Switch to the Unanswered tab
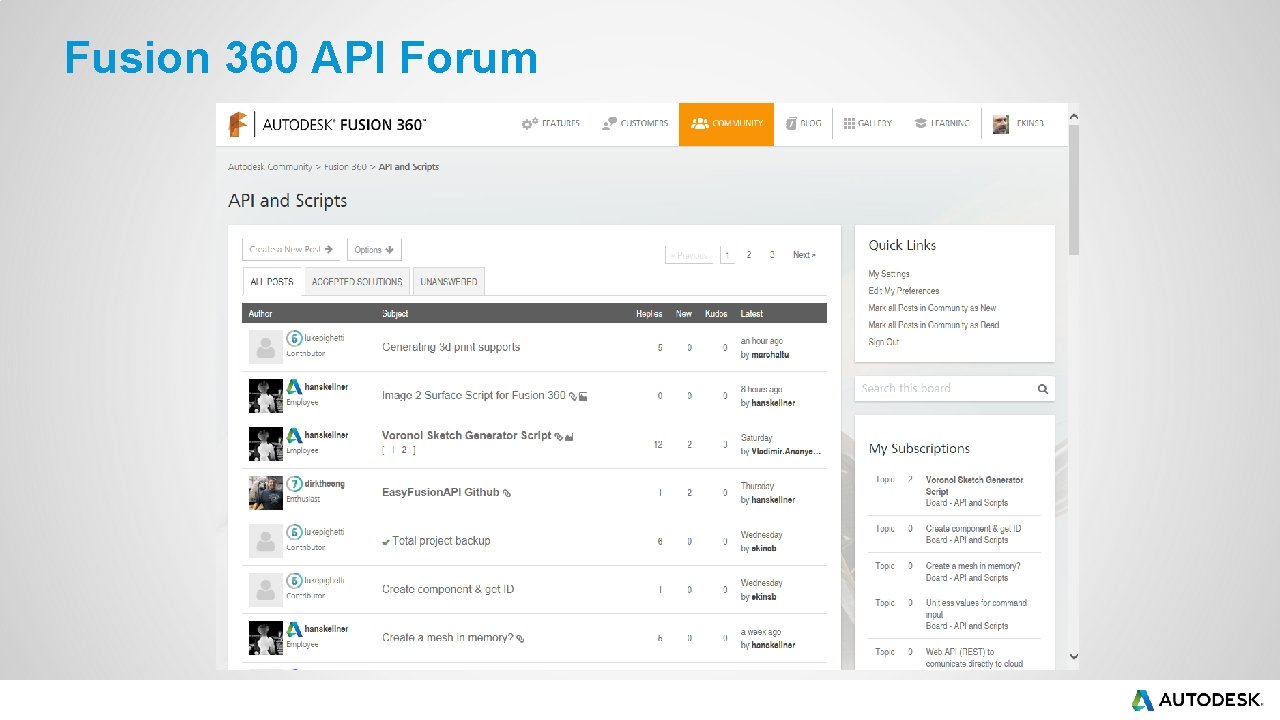This screenshot has height=720, width=1280. tap(449, 282)
